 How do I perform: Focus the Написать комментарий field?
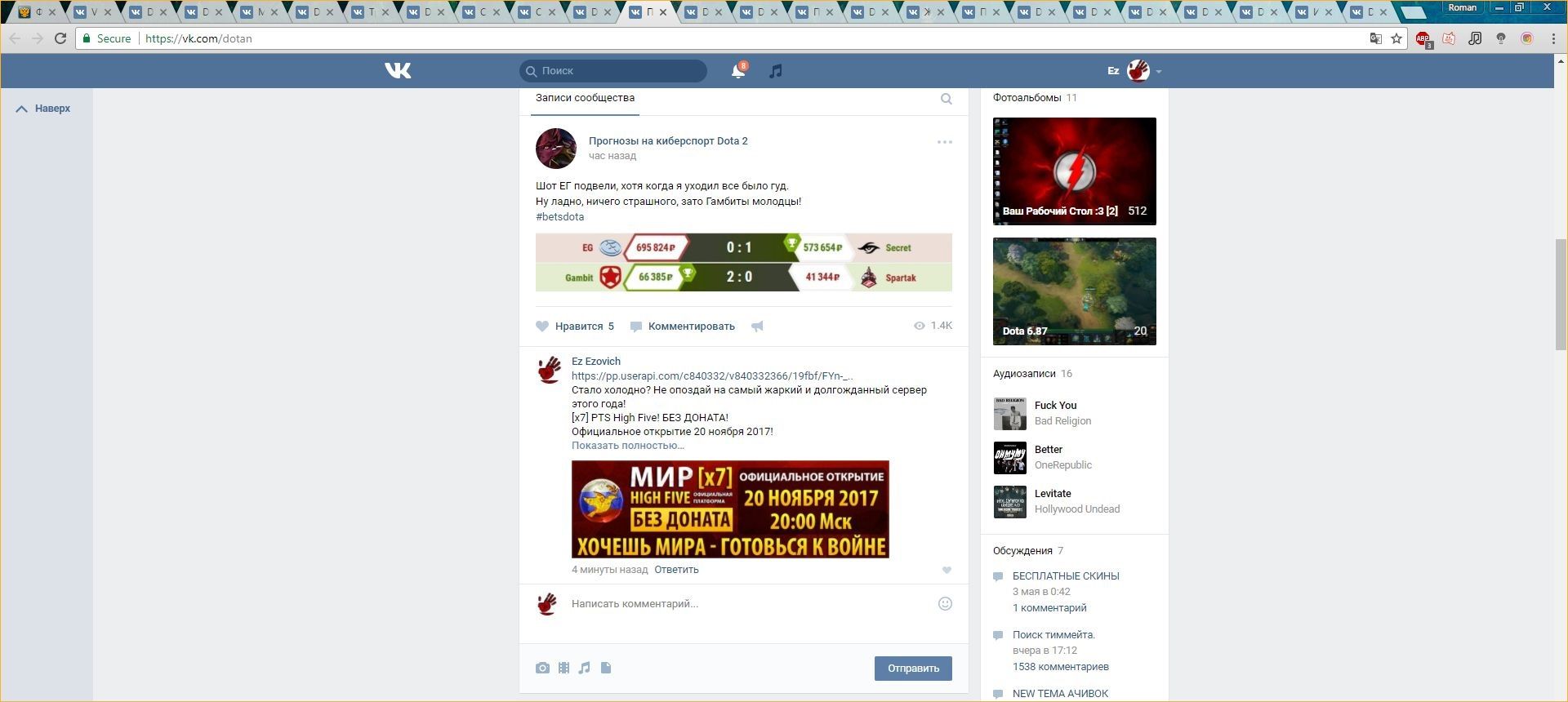tap(751, 604)
